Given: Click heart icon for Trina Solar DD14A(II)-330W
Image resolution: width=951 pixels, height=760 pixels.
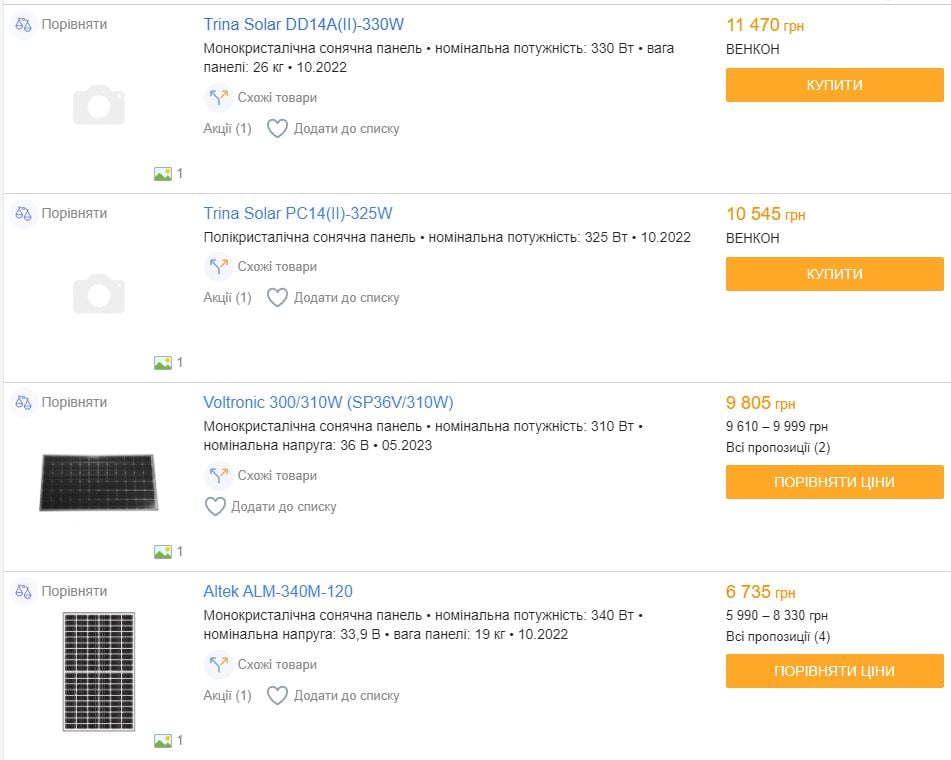Looking at the screenshot, I should pos(277,129).
